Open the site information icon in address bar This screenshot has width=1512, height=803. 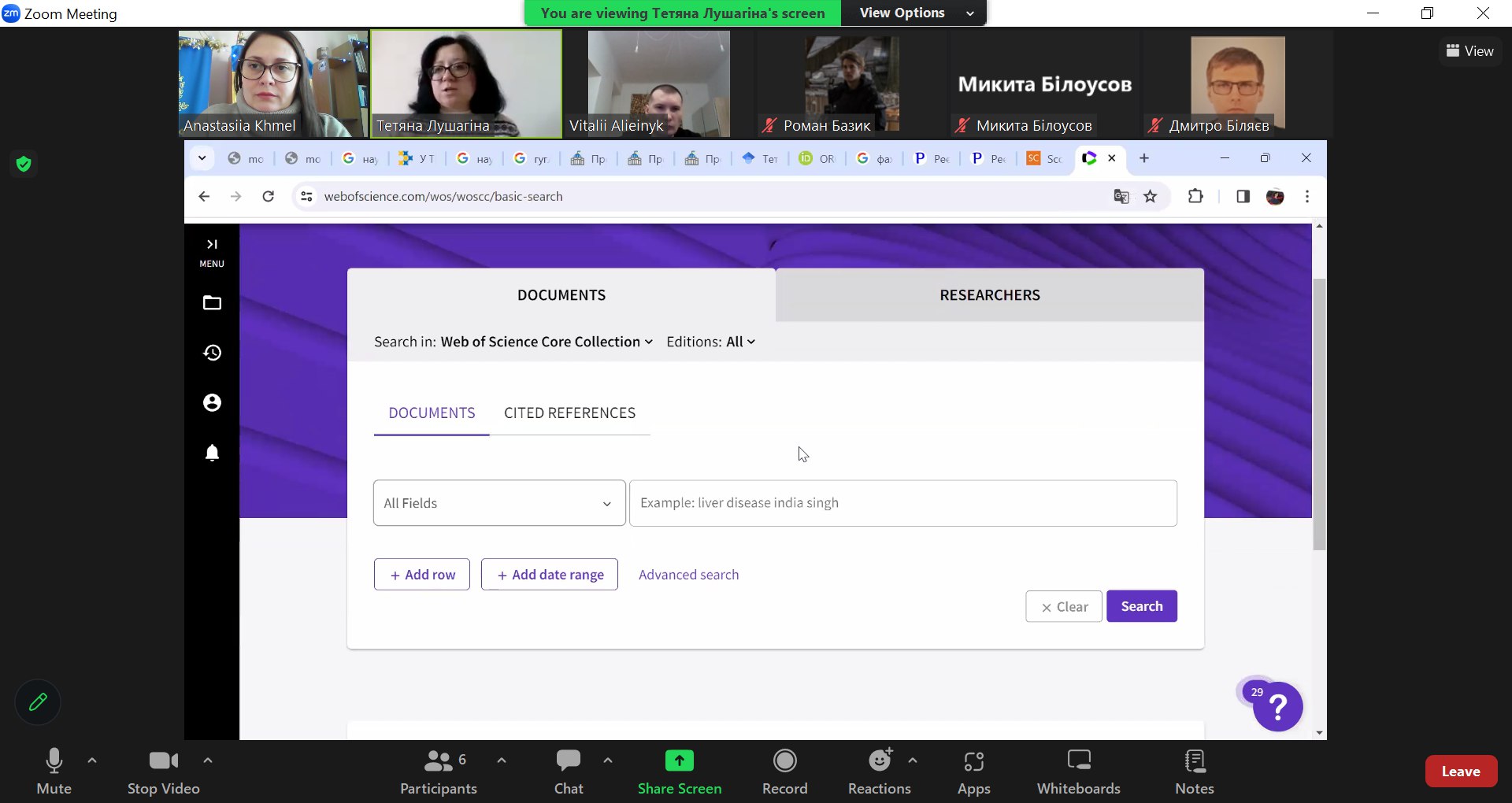tap(306, 197)
